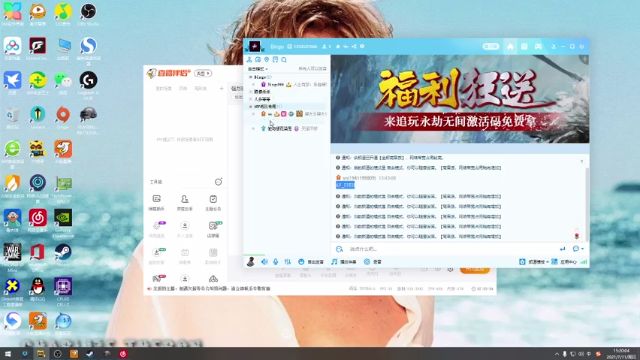The width and height of the screenshot is (640, 360).
Task: Show hidden icons in the system tray
Action: 556,354
